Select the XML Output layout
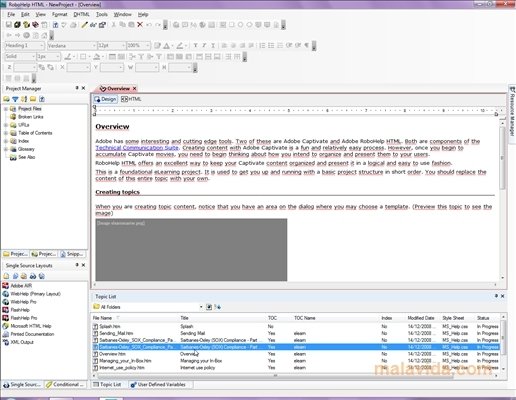Image resolution: width=516 pixels, height=400 pixels. click(x=18, y=342)
